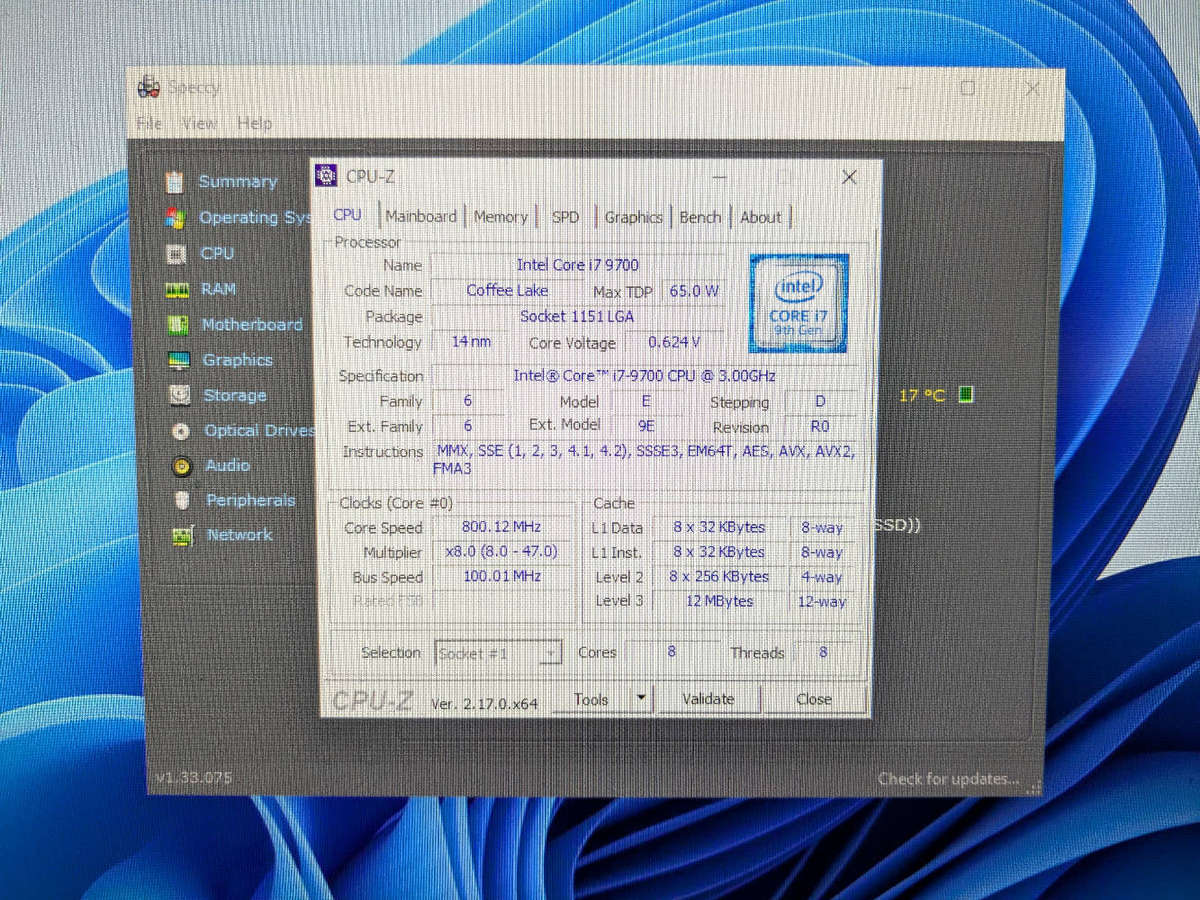Open the Motherboard section in Speccy
The height and width of the screenshot is (900, 1200).
pyautogui.click(x=252, y=325)
